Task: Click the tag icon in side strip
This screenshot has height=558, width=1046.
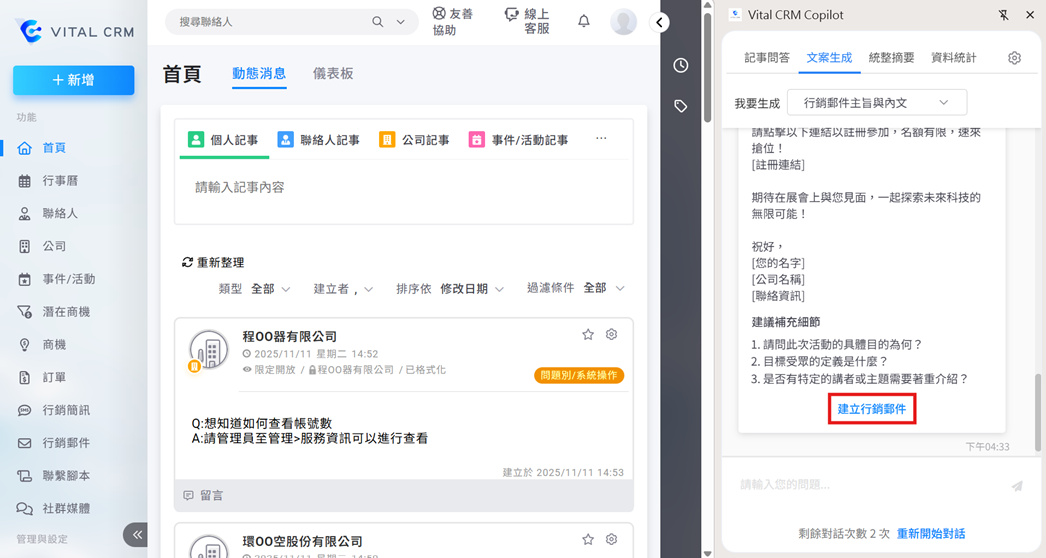Action: click(681, 106)
